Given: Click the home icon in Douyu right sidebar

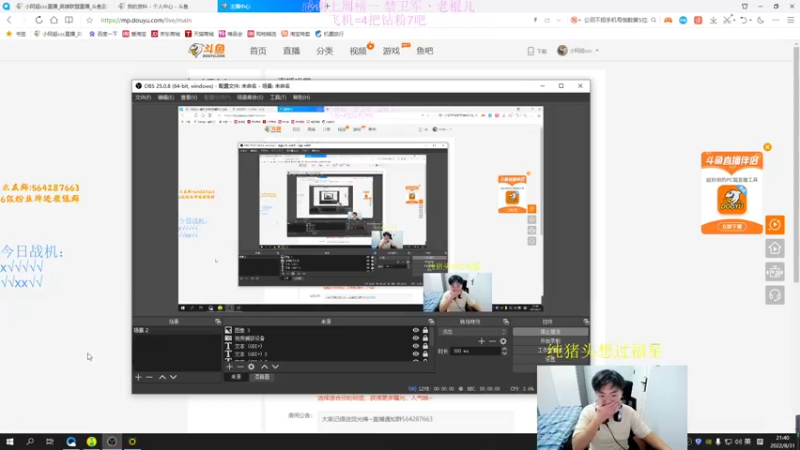Looking at the screenshot, I should [774, 248].
